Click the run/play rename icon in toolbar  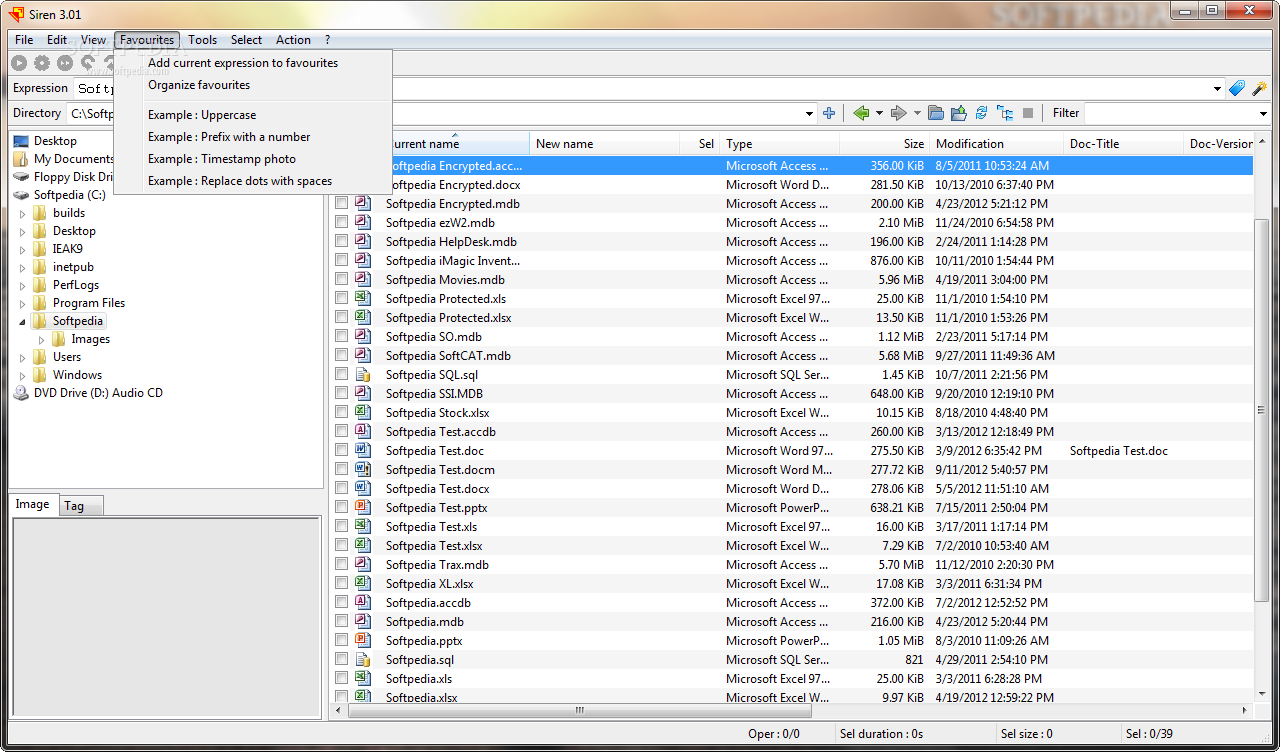coord(19,63)
